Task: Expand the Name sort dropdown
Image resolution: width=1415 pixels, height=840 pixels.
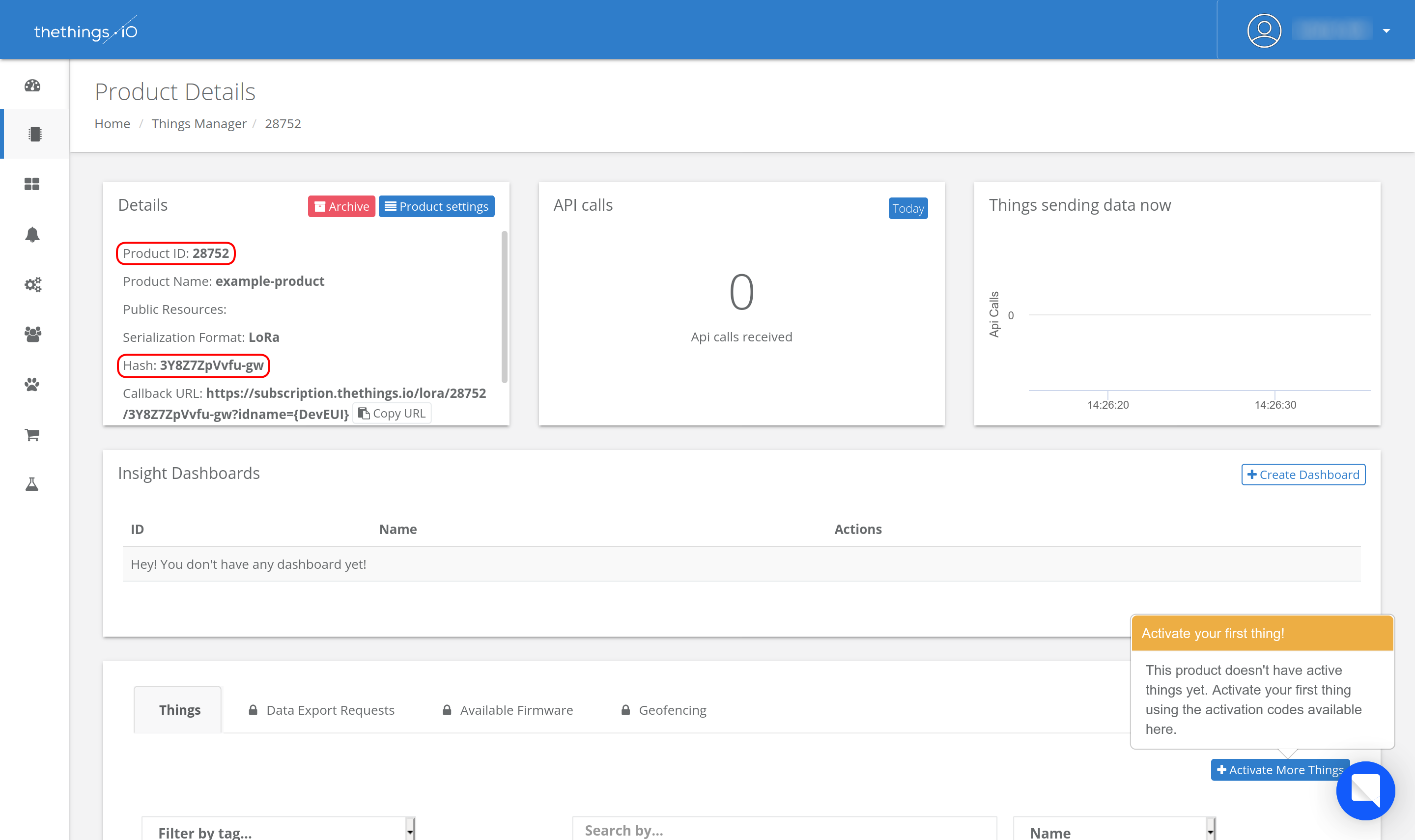Action: point(1113,830)
